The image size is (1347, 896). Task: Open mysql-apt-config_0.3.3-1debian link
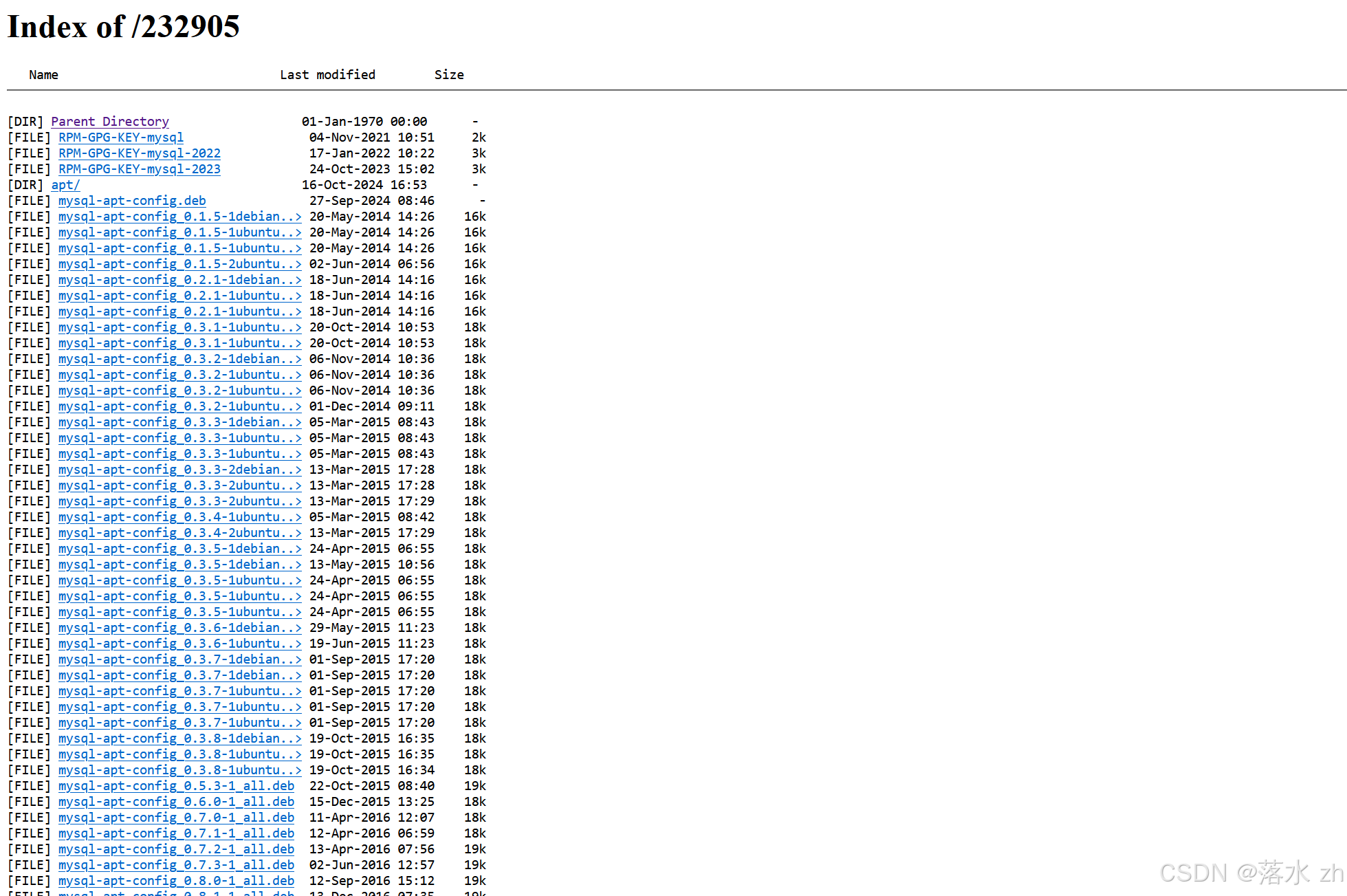click(179, 422)
